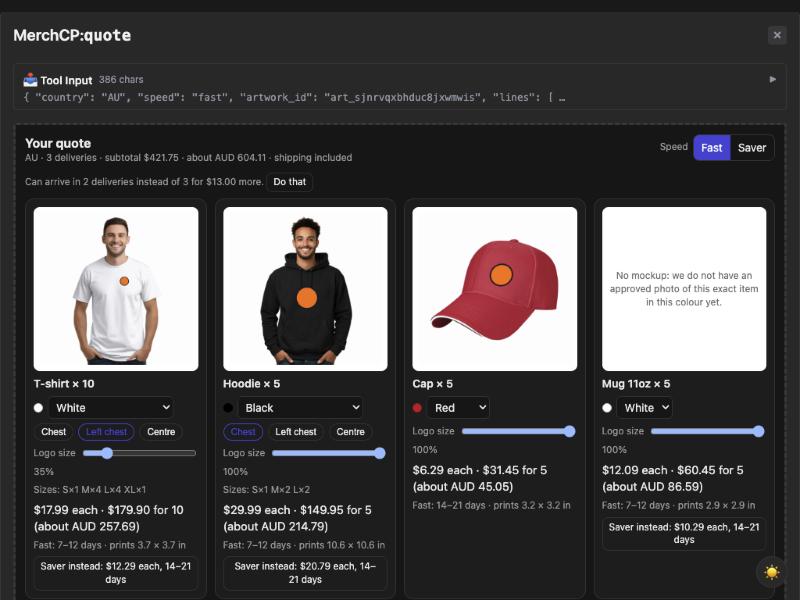
Task: Select Centre placement for the Hoodie
Action: [x=351, y=432]
